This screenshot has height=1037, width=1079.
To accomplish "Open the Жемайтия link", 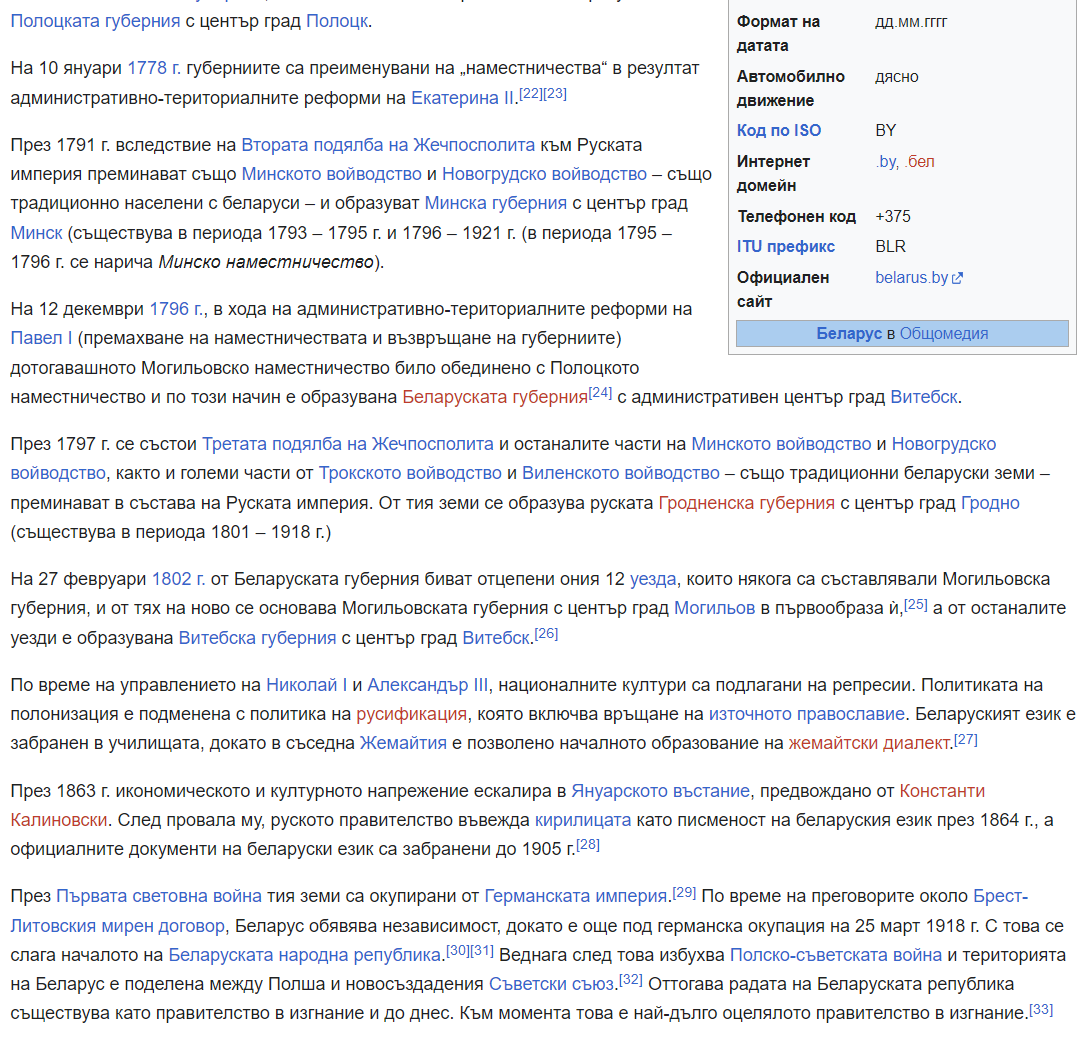I will (x=403, y=743).
